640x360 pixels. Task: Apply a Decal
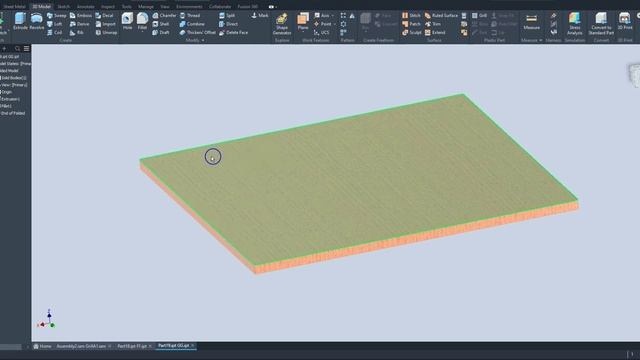pos(104,16)
